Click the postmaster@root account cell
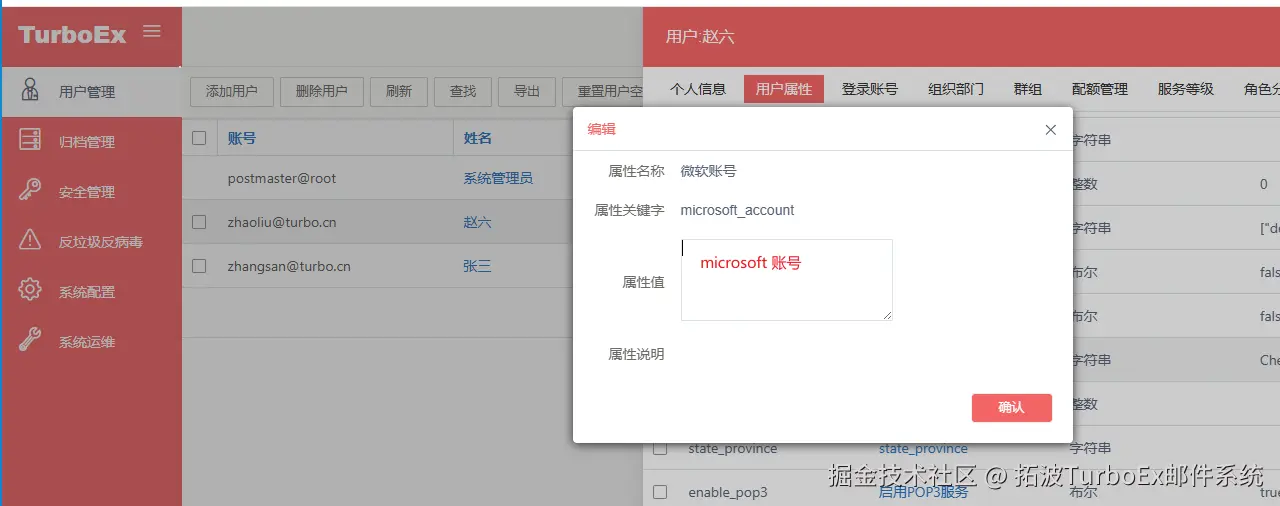Image resolution: width=1280 pixels, height=506 pixels. 282,178
